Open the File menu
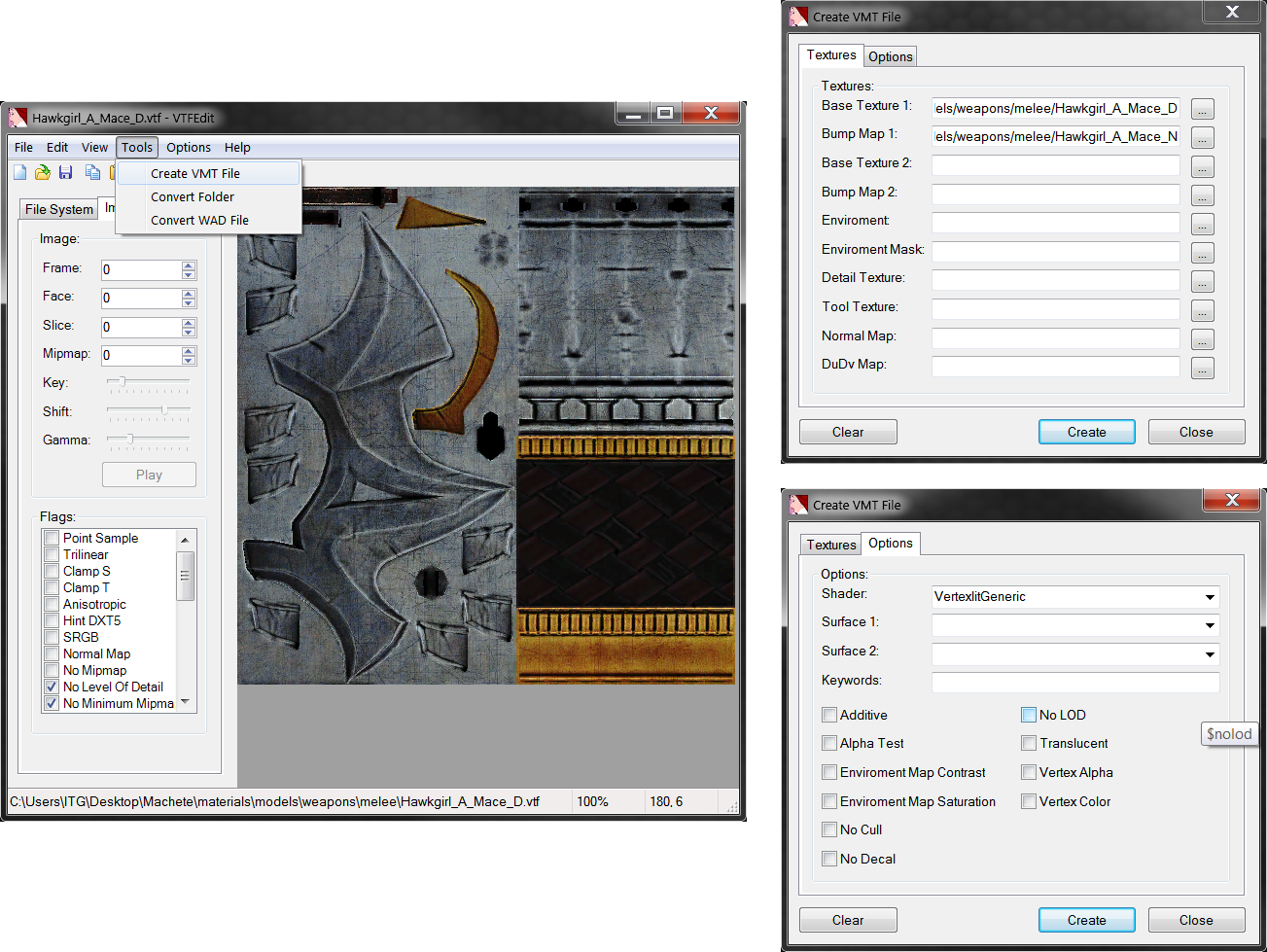 point(24,147)
